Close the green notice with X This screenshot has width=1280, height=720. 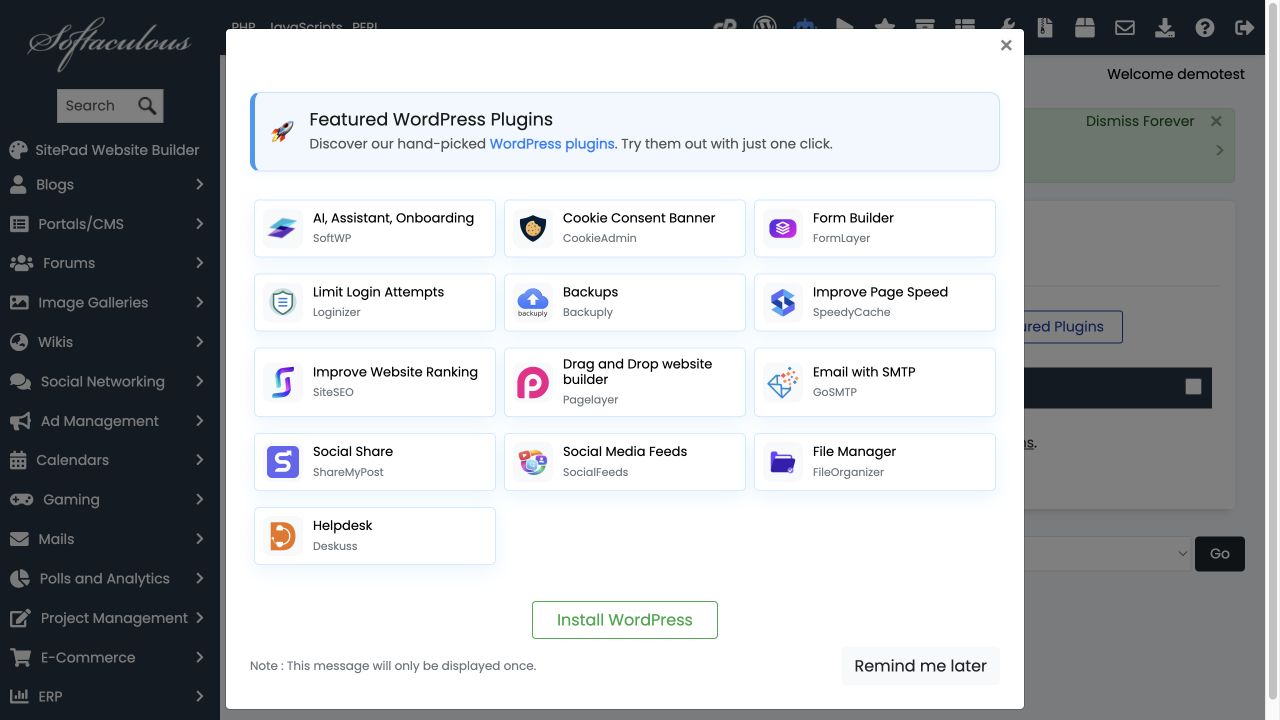point(1216,121)
